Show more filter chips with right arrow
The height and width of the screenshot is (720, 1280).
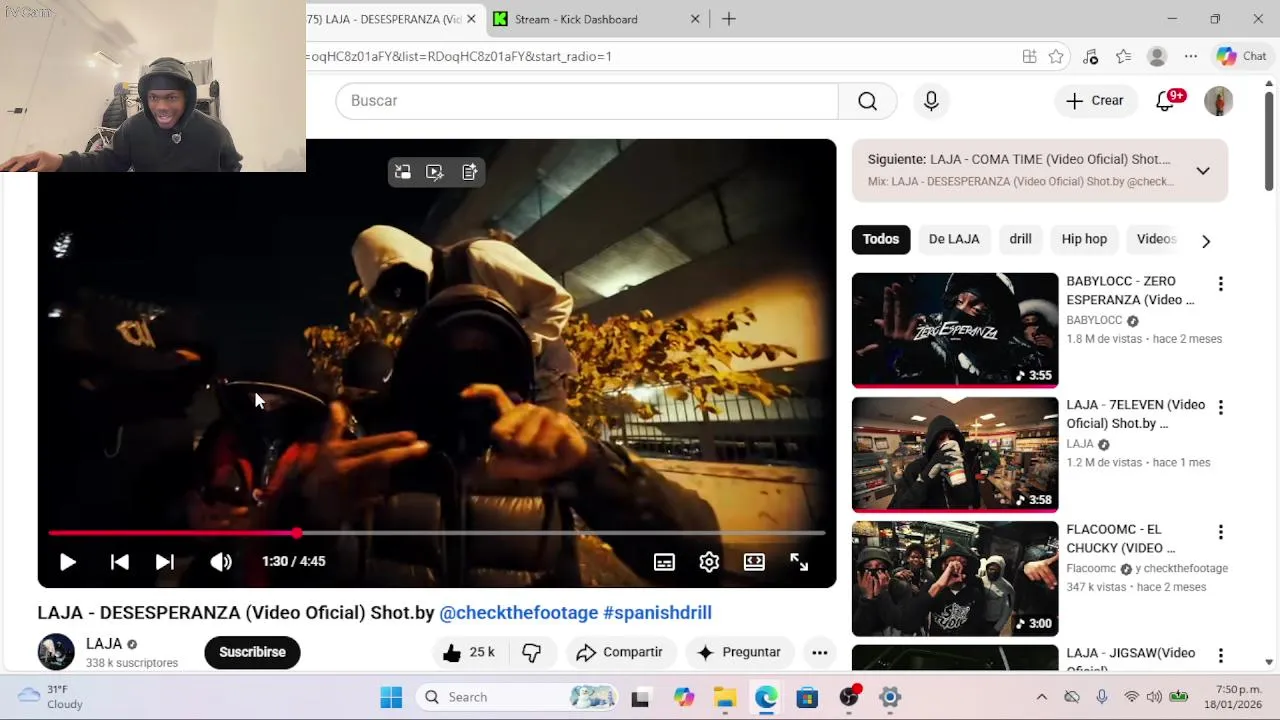point(1206,241)
